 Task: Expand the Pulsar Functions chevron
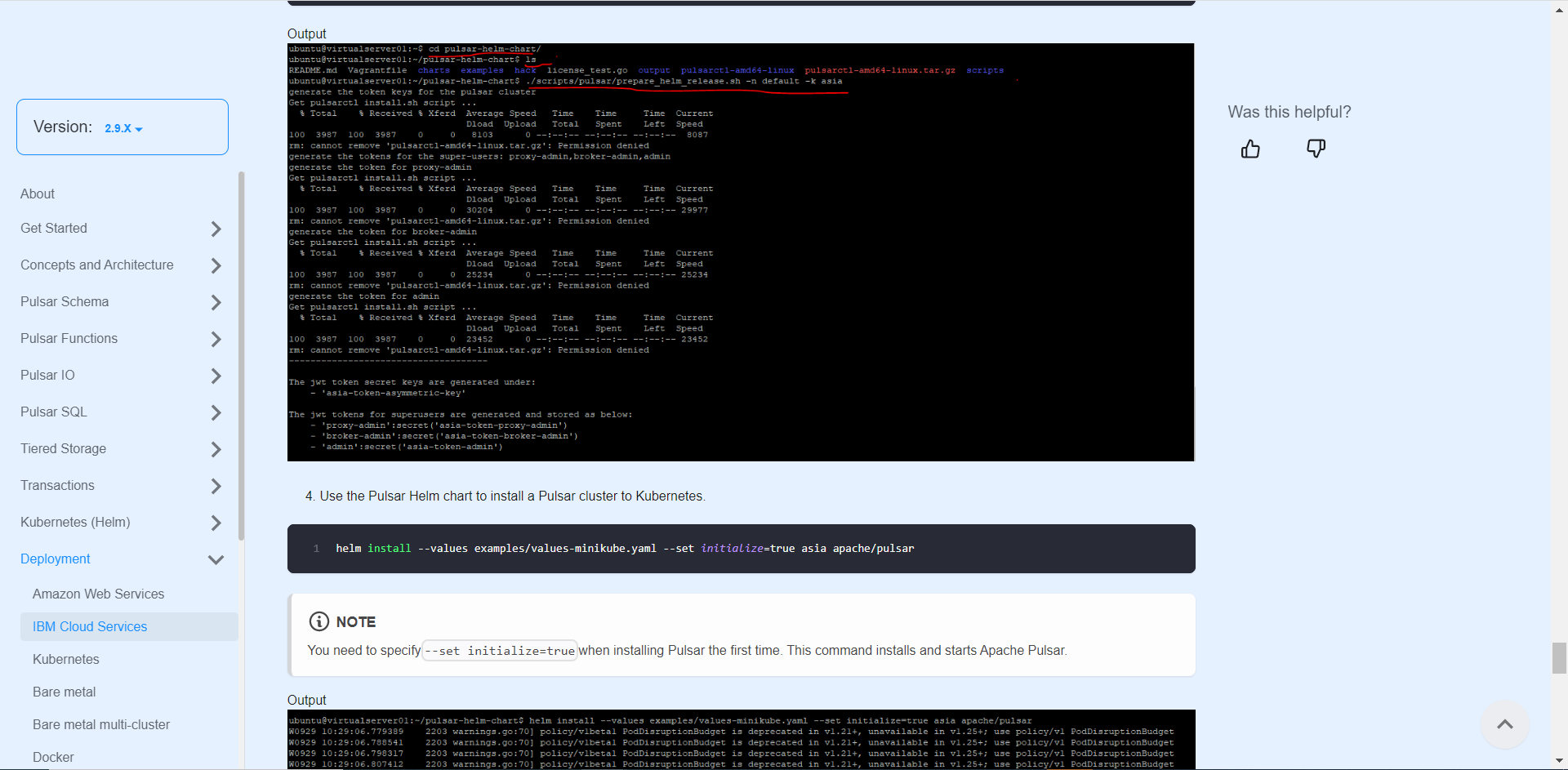click(x=216, y=339)
